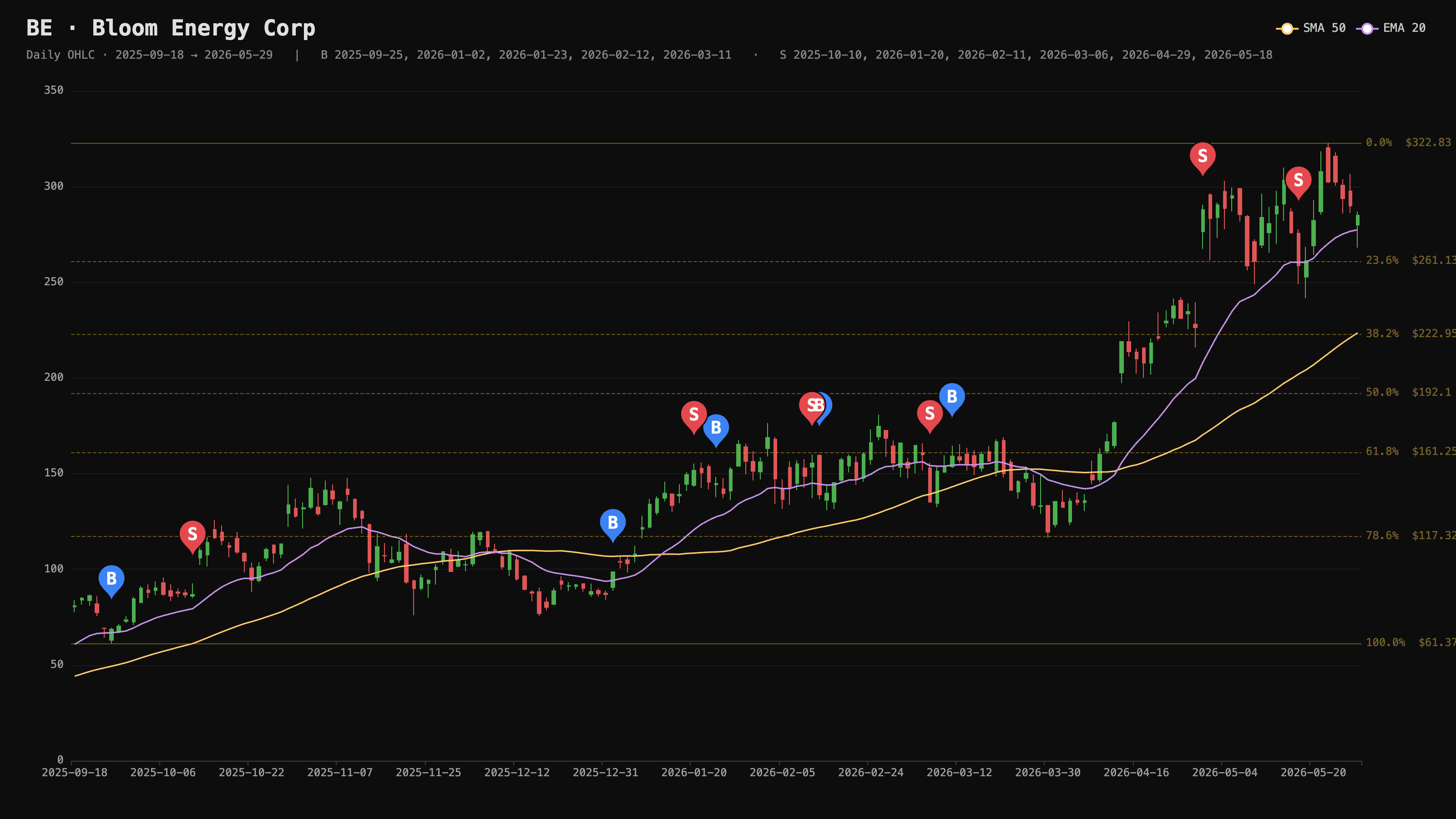The width and height of the screenshot is (1456, 819).
Task: Select the Buy marker dated 2026-03-11
Action: (x=952, y=399)
